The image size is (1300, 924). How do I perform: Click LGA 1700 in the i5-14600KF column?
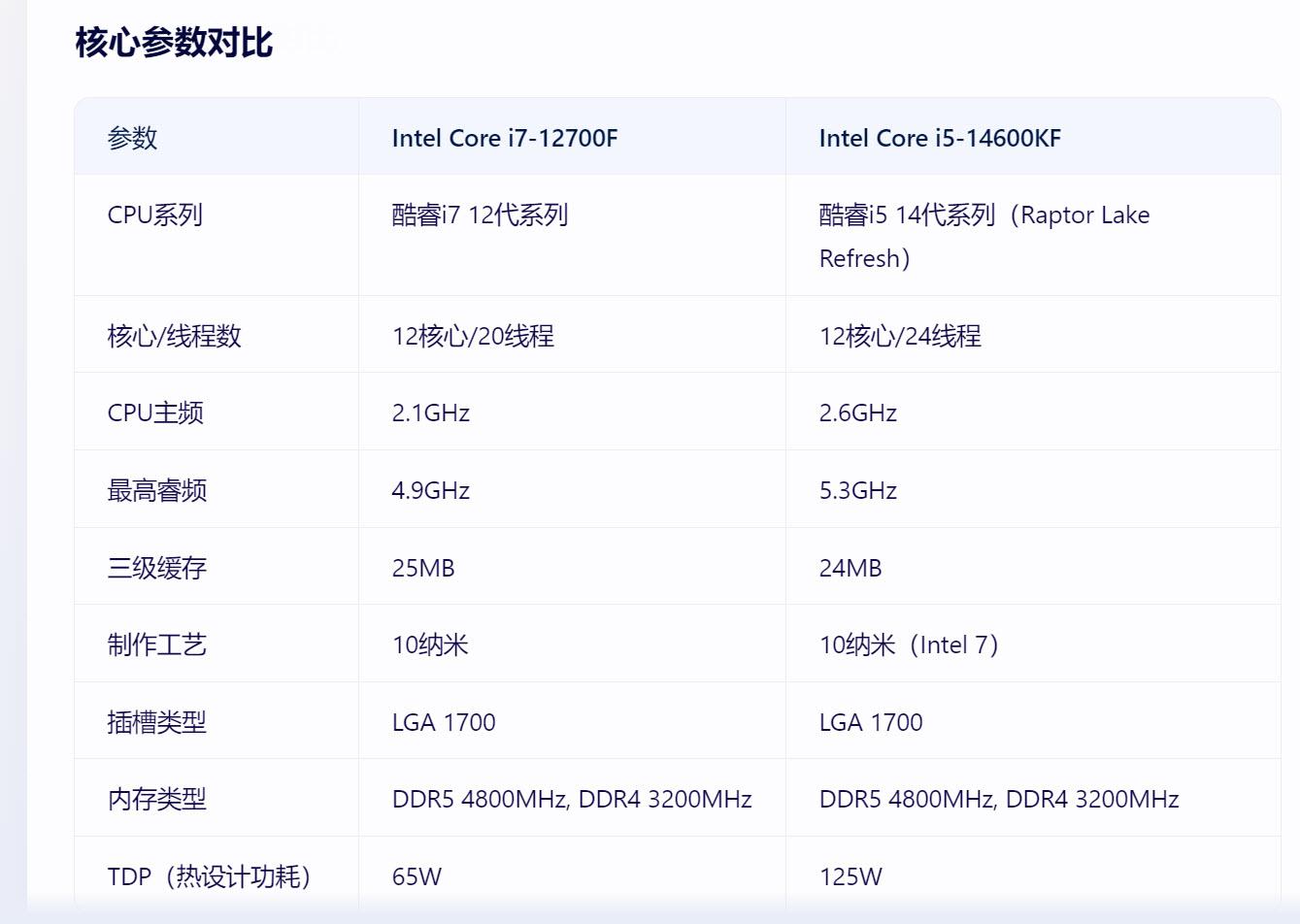pos(871,722)
